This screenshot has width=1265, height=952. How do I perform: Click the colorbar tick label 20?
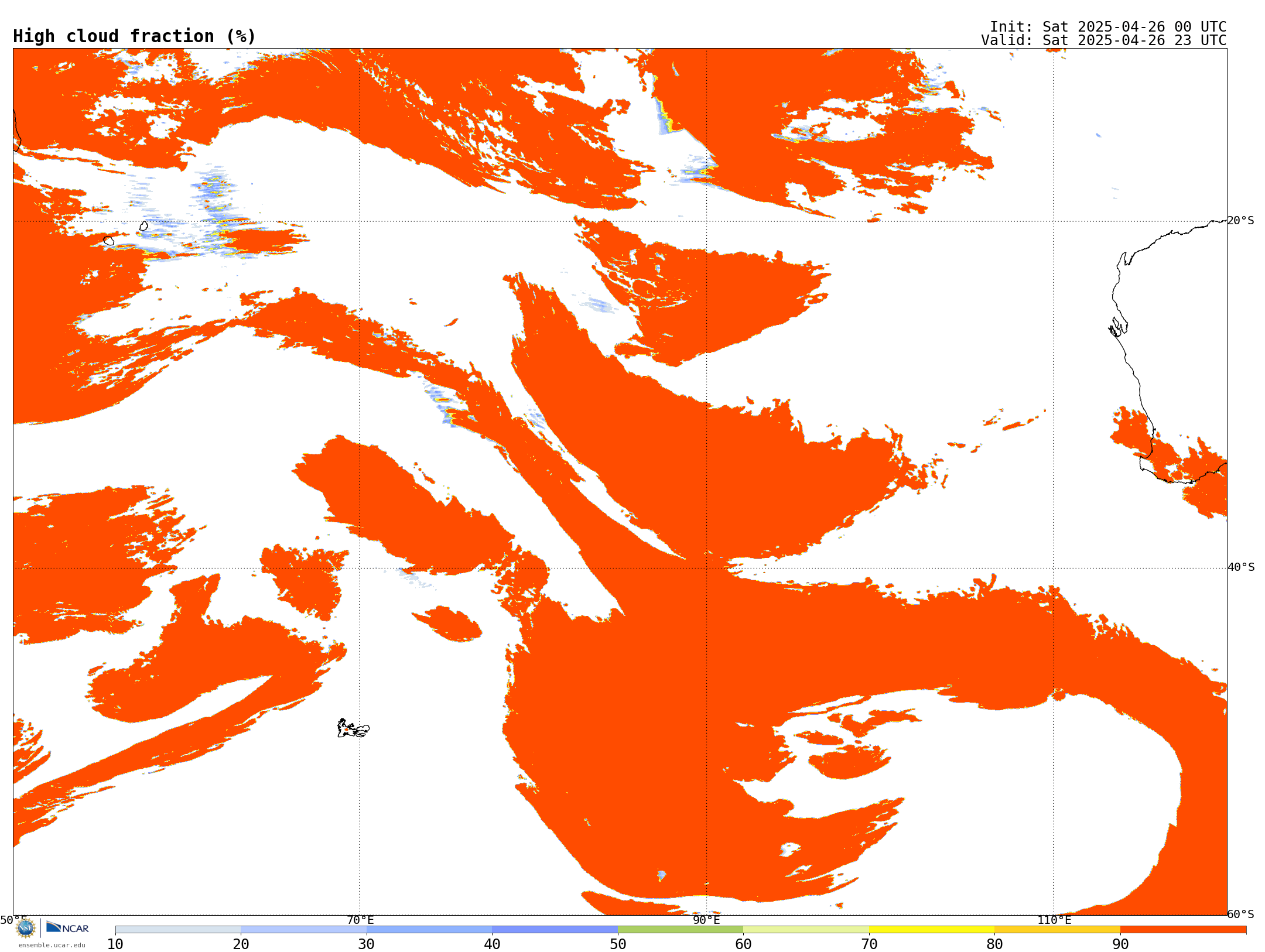[241, 944]
